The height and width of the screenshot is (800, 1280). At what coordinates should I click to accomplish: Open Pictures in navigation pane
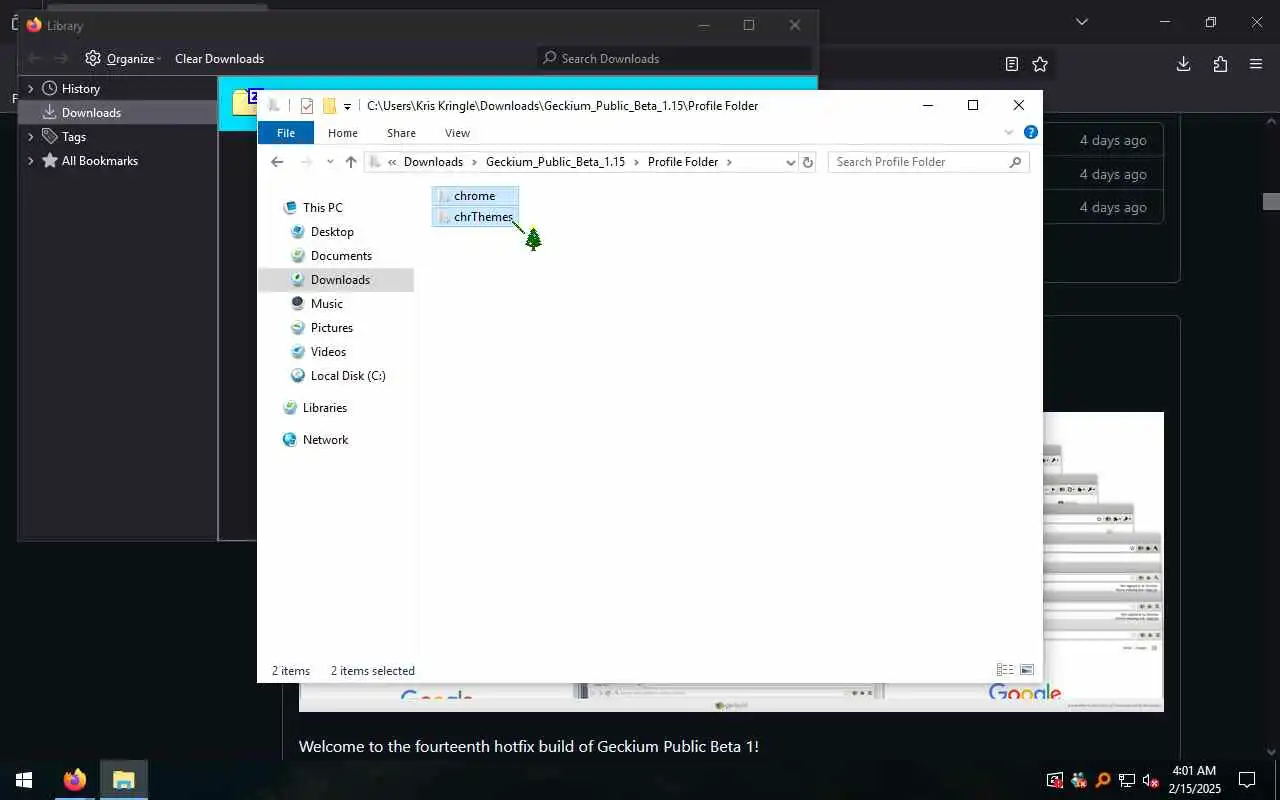(x=331, y=328)
